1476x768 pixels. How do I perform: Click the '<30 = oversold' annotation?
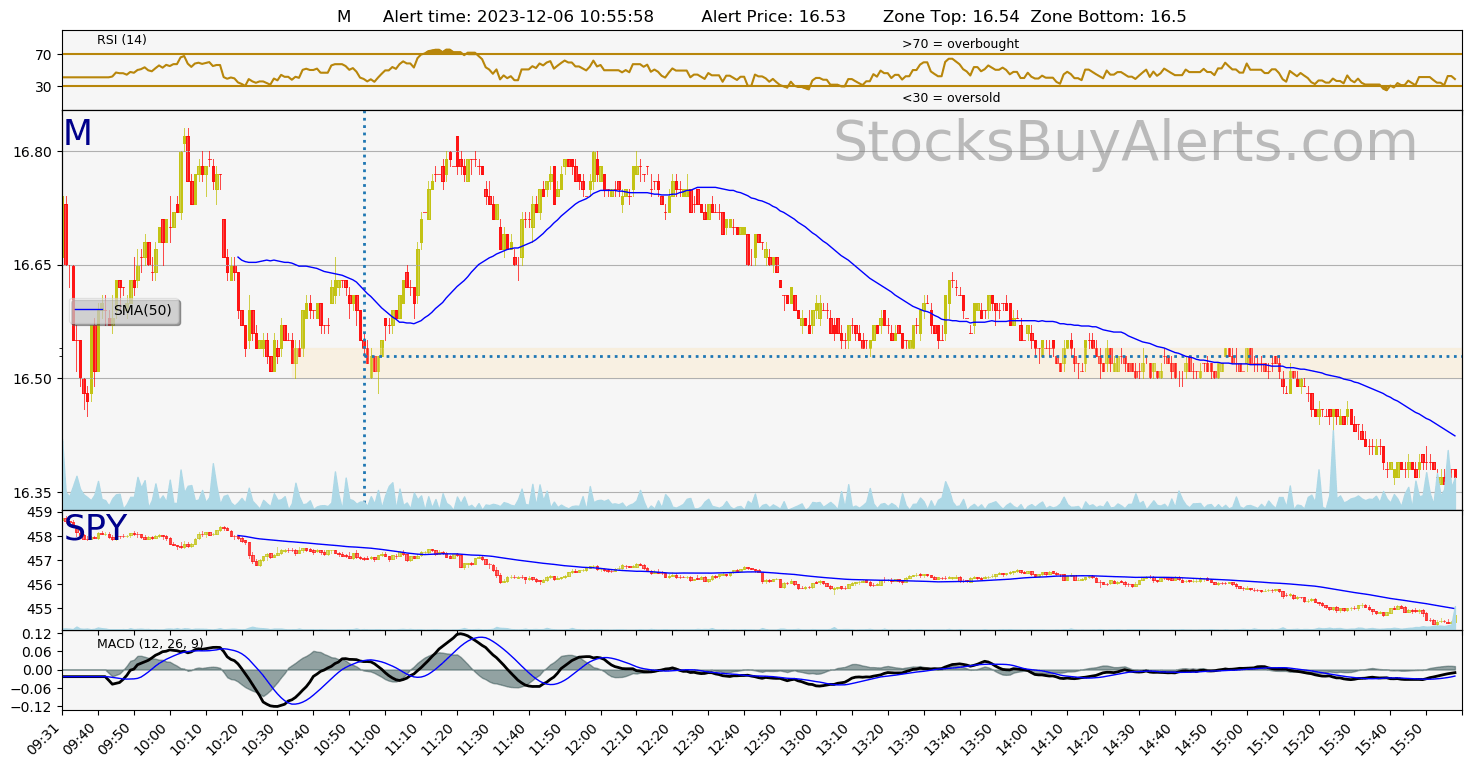coord(951,98)
